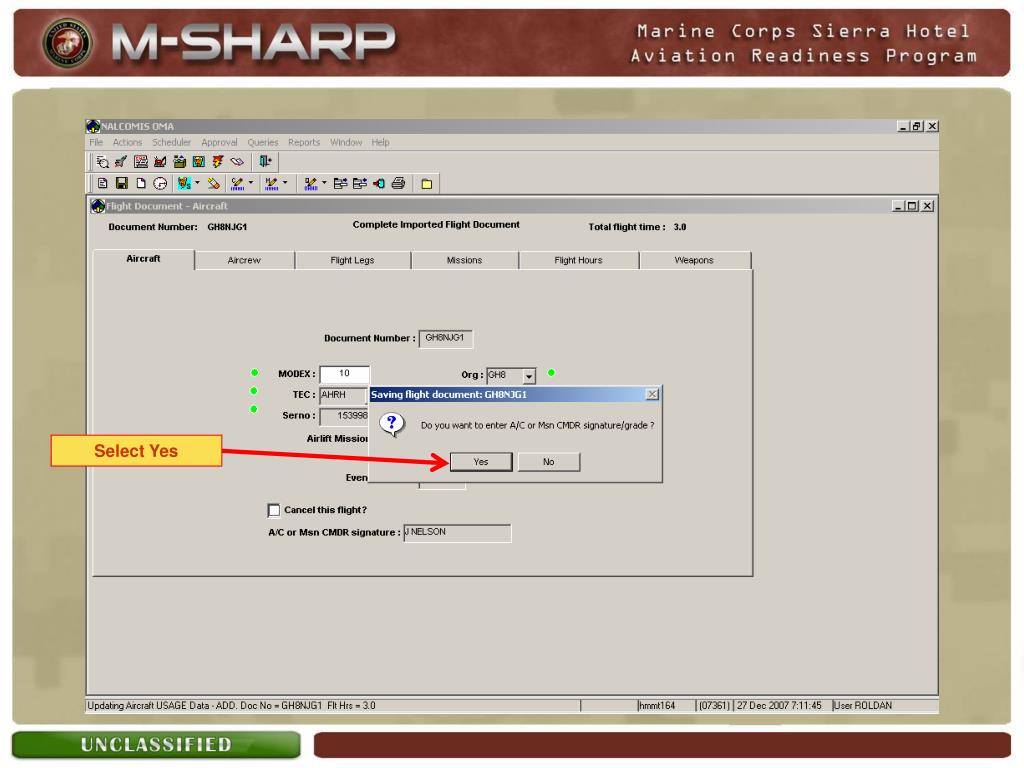This screenshot has height=768, width=1024.
Task: Open the dropdown arrow beside the M pencil
Action: [x=285, y=184]
